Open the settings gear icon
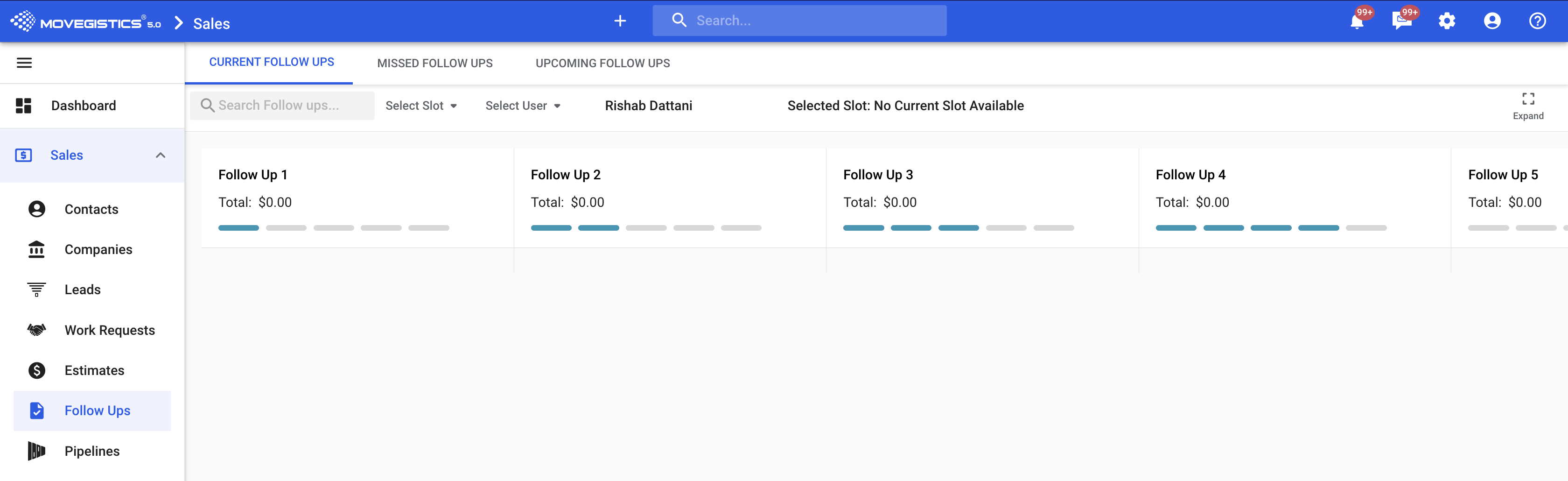This screenshot has width=1568, height=481. pos(1447,21)
